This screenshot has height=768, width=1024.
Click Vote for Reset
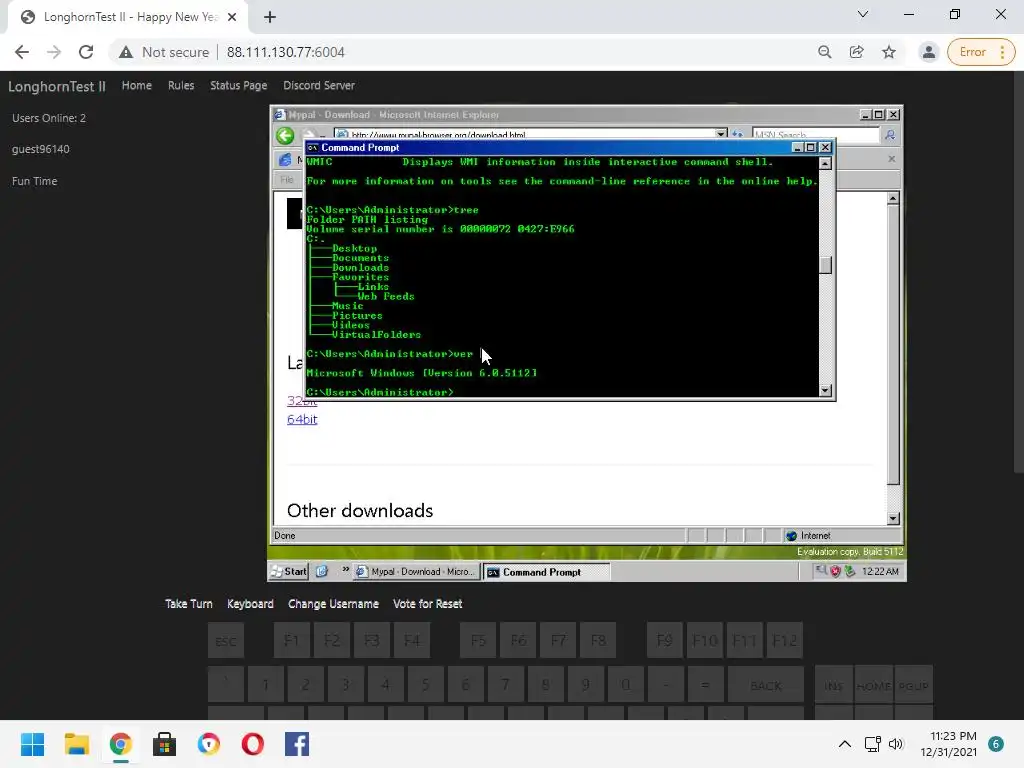(x=428, y=604)
